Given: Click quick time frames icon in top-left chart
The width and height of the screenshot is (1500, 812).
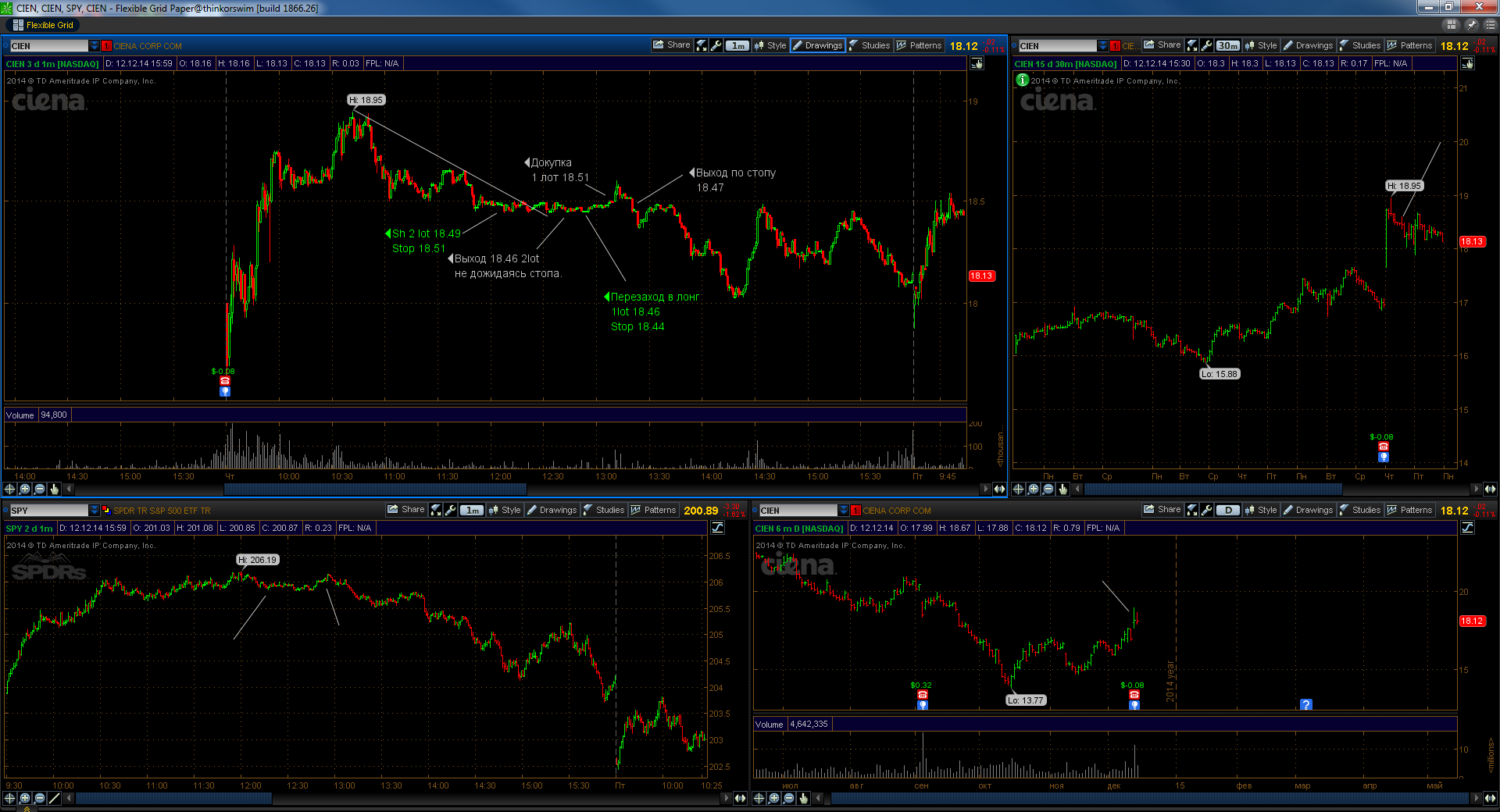Looking at the screenshot, I should click(702, 45).
